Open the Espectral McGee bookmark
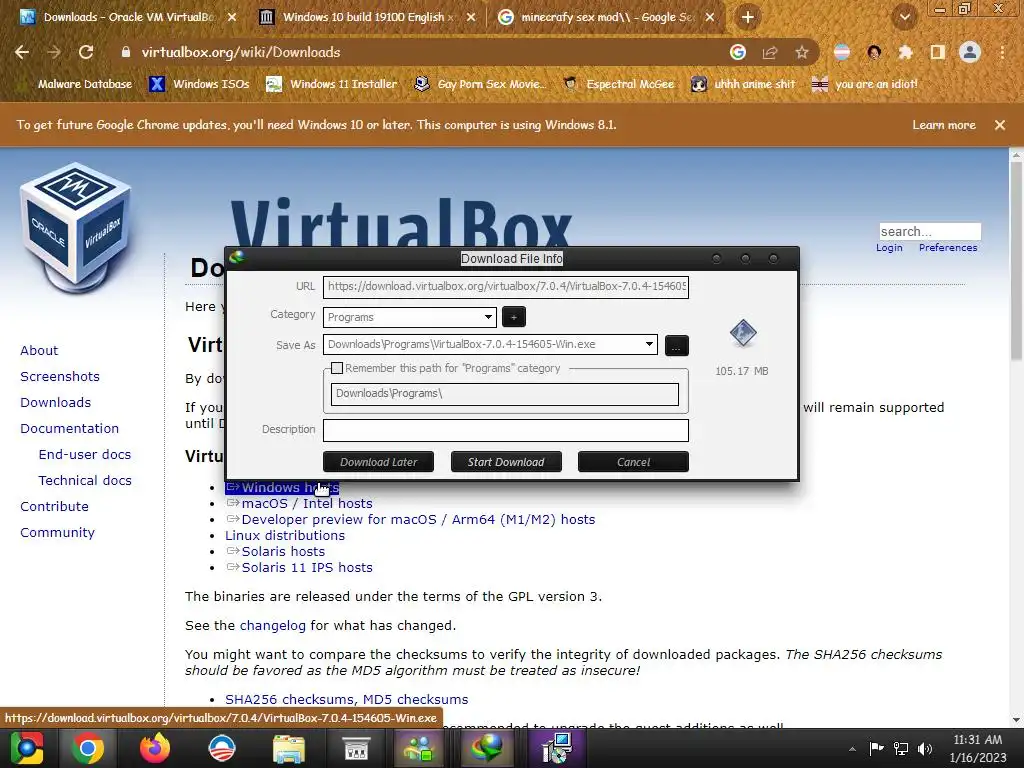The height and width of the screenshot is (768, 1024). 618,84
